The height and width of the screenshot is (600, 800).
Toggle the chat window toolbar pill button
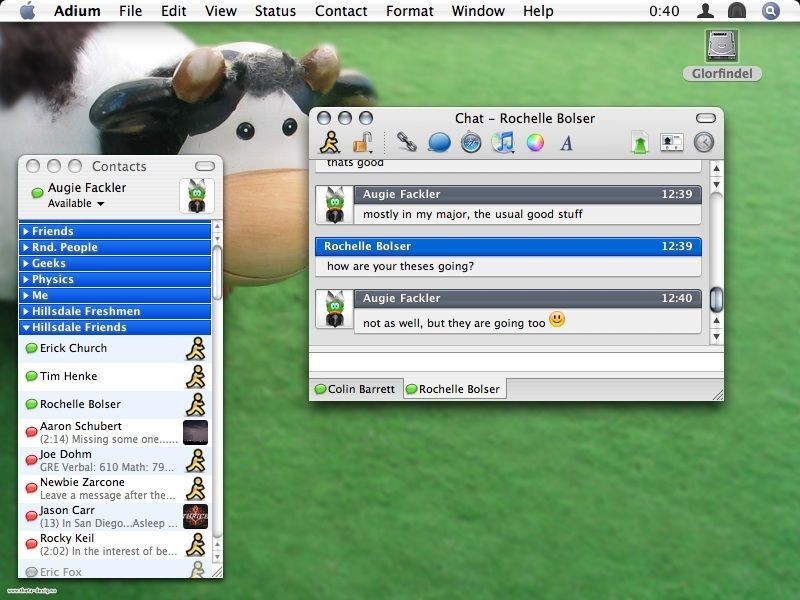[706, 118]
